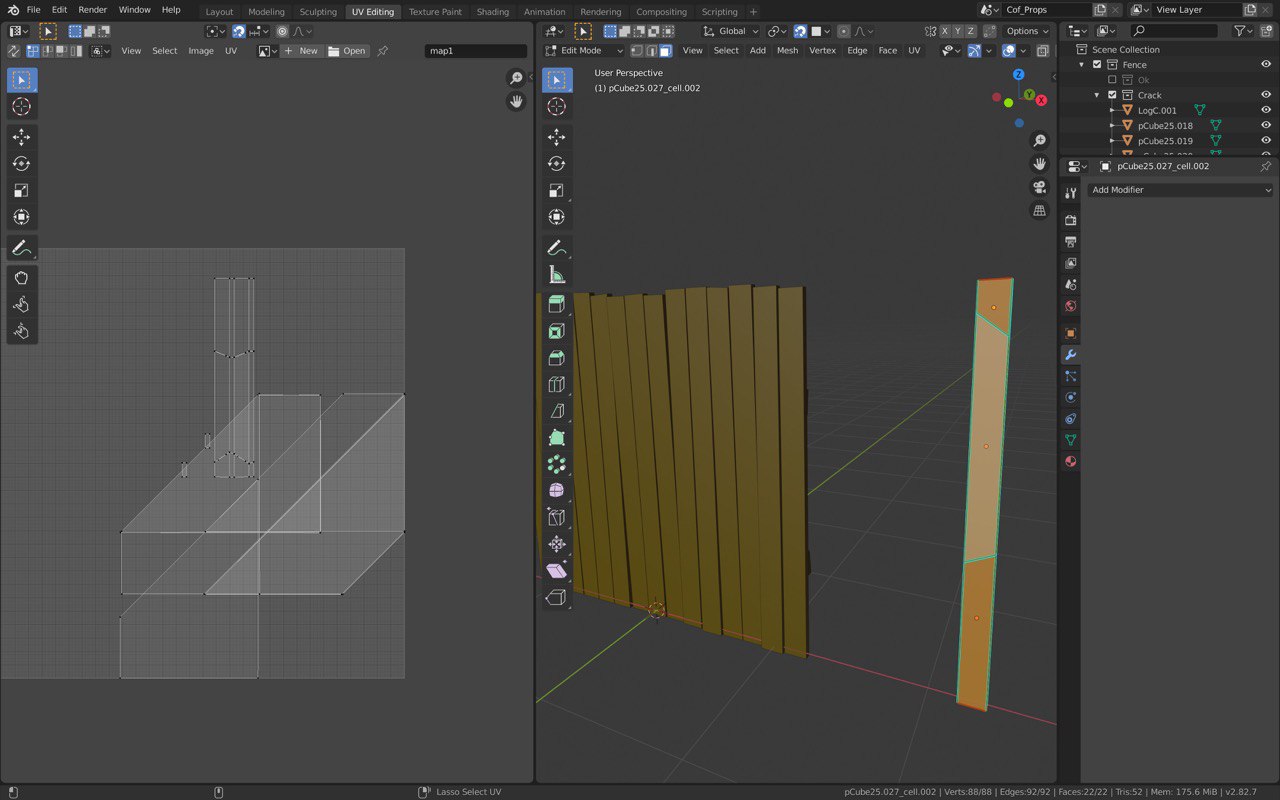Screen dimensions: 1280x800
Task: Toggle X mirror in 3D viewport header
Action: pos(945,31)
